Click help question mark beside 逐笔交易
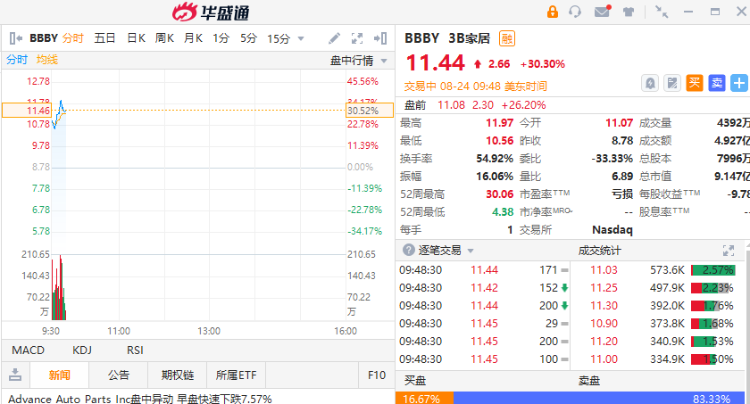 (408, 250)
